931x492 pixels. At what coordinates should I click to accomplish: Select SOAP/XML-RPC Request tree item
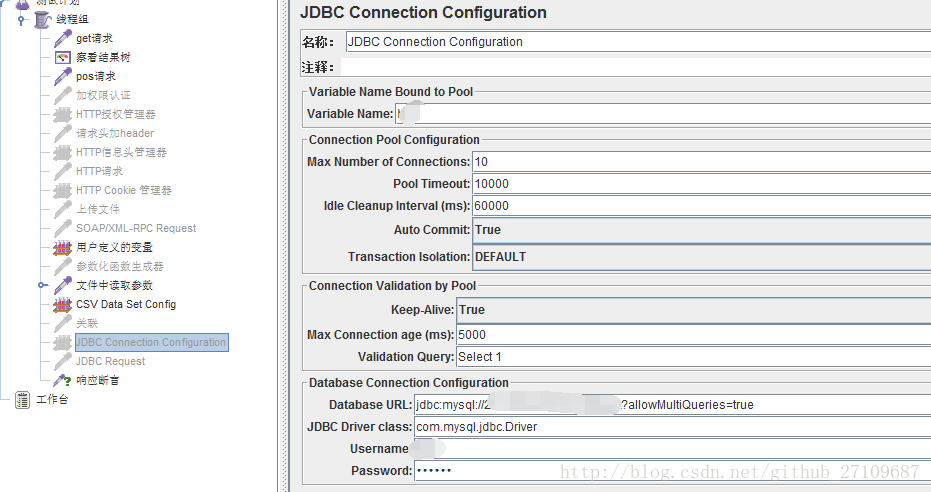136,228
